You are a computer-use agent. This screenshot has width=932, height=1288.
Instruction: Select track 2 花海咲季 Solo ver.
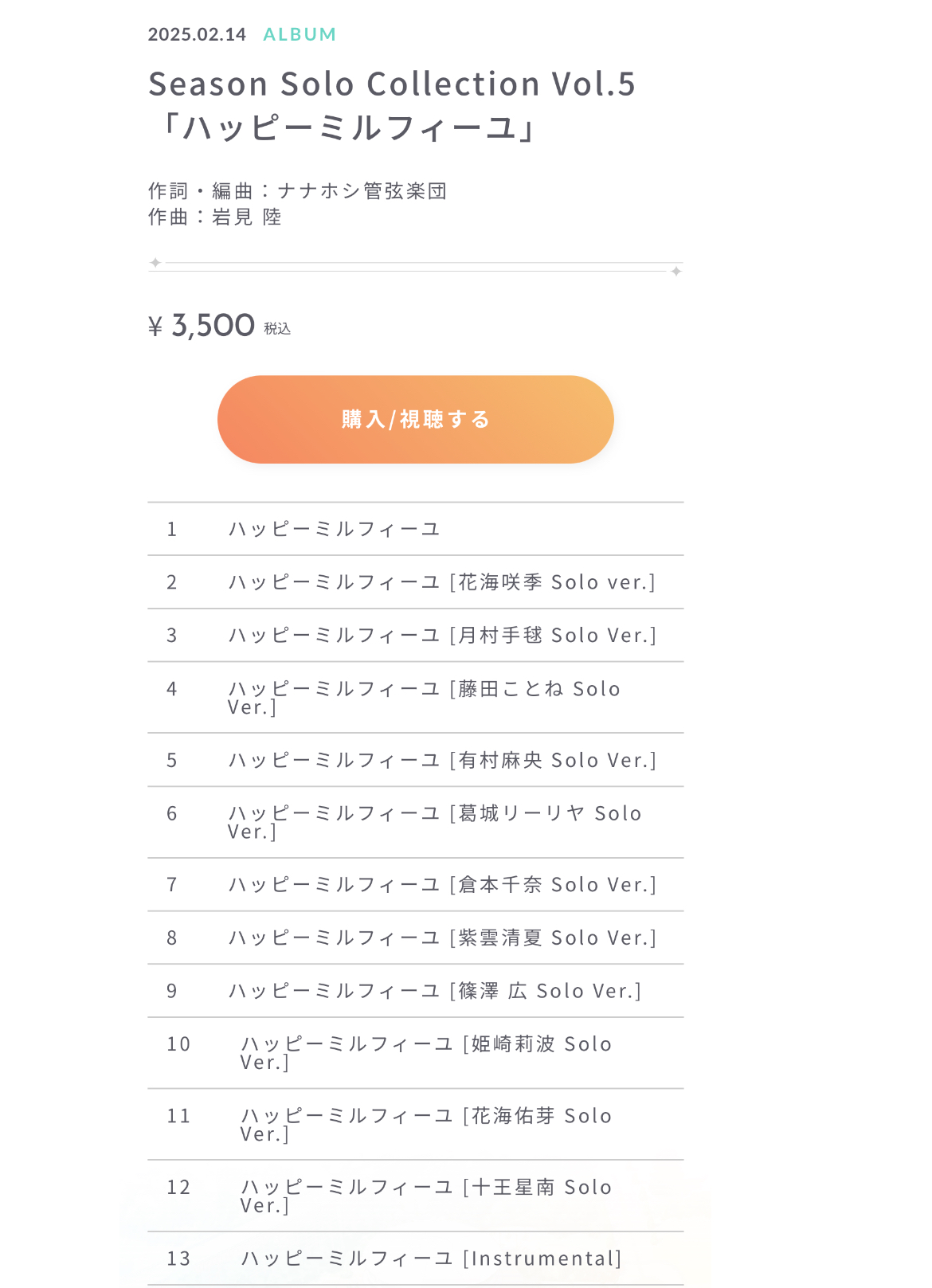tap(441, 582)
